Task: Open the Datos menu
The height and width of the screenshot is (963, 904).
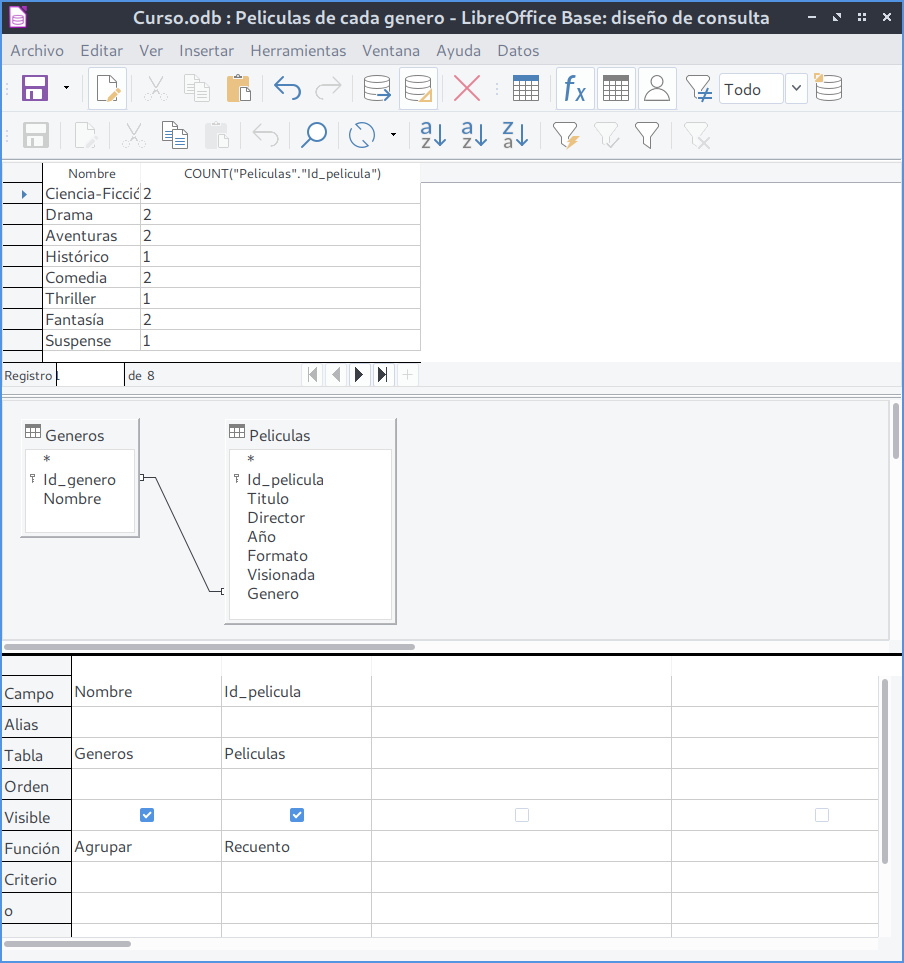Action: click(x=518, y=50)
